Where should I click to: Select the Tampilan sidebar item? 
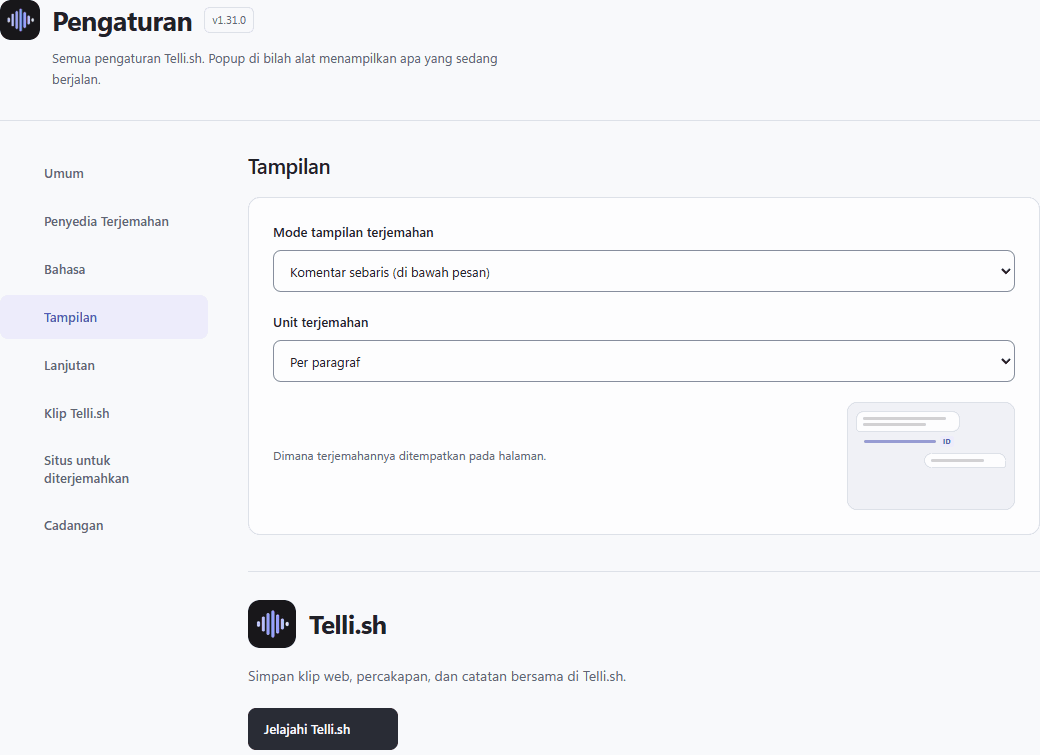point(104,317)
